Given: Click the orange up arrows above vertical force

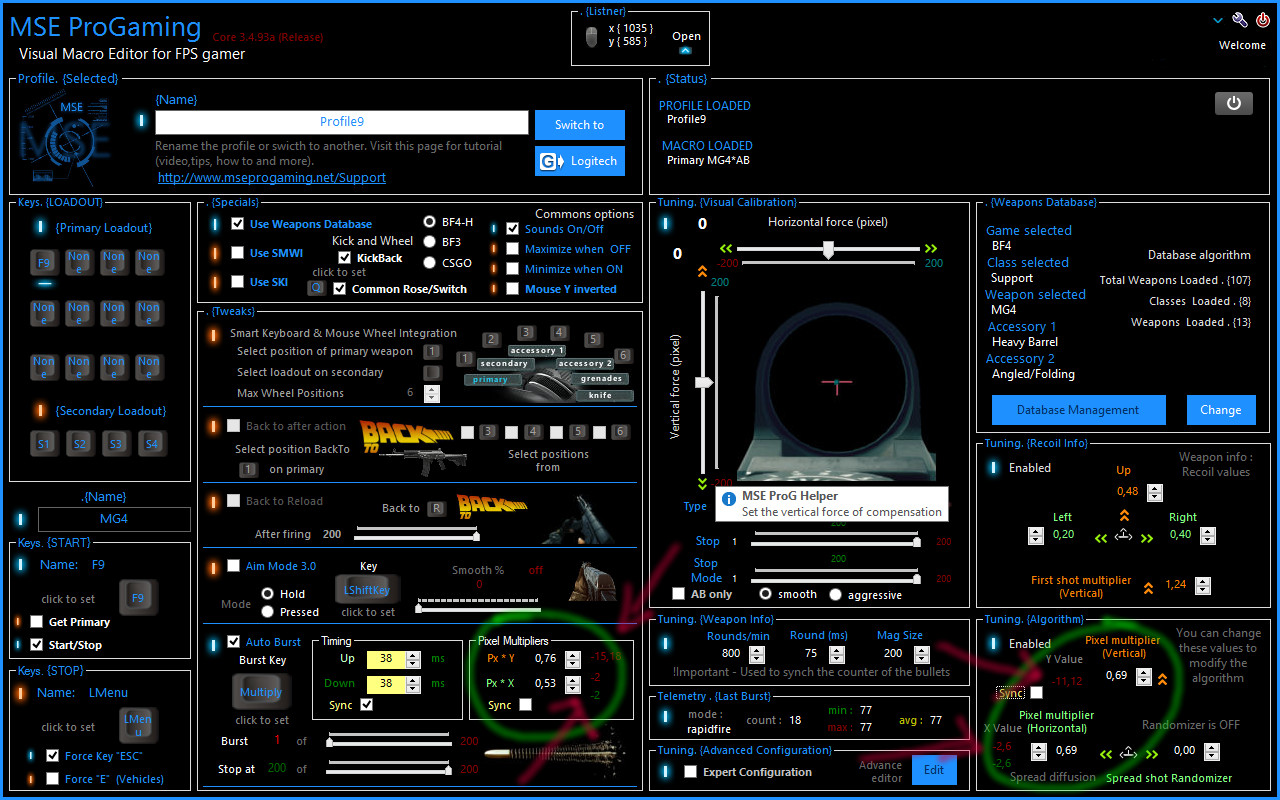Looking at the screenshot, I should pos(702,270).
